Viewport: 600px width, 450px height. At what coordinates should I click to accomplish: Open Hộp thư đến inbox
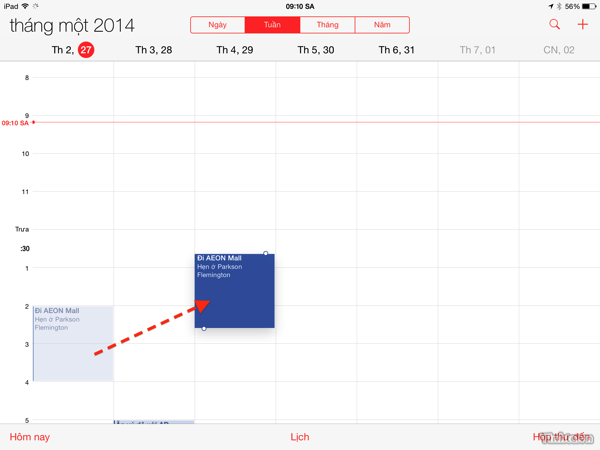tap(561, 437)
